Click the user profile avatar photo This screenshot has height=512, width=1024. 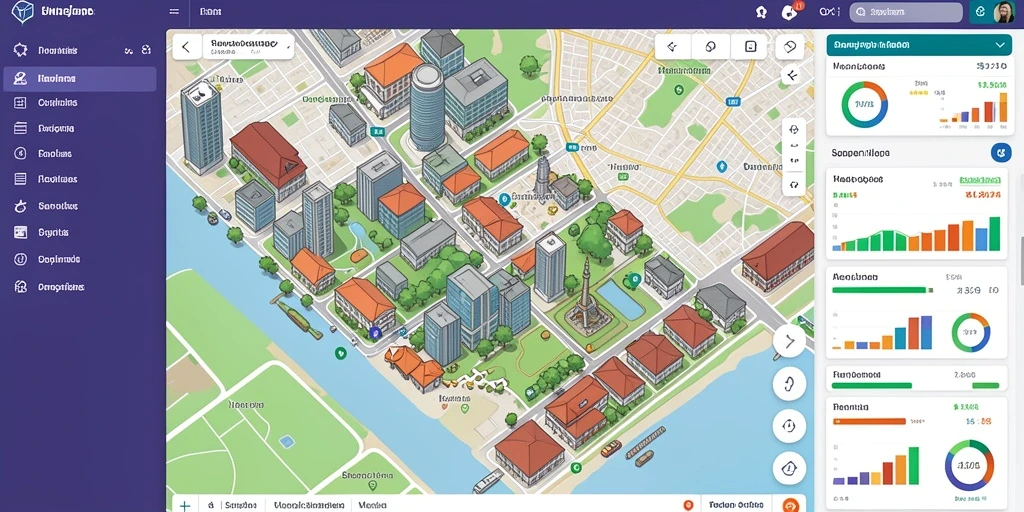1004,12
